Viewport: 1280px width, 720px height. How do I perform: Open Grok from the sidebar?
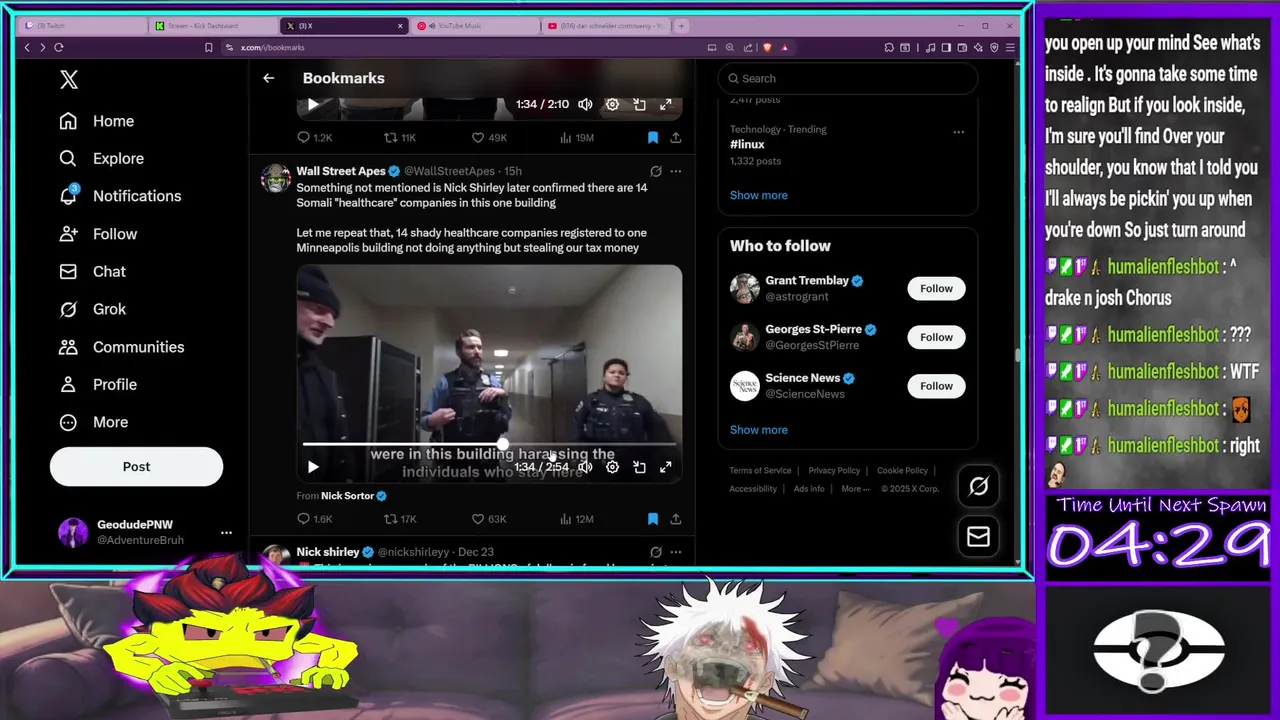point(93,309)
